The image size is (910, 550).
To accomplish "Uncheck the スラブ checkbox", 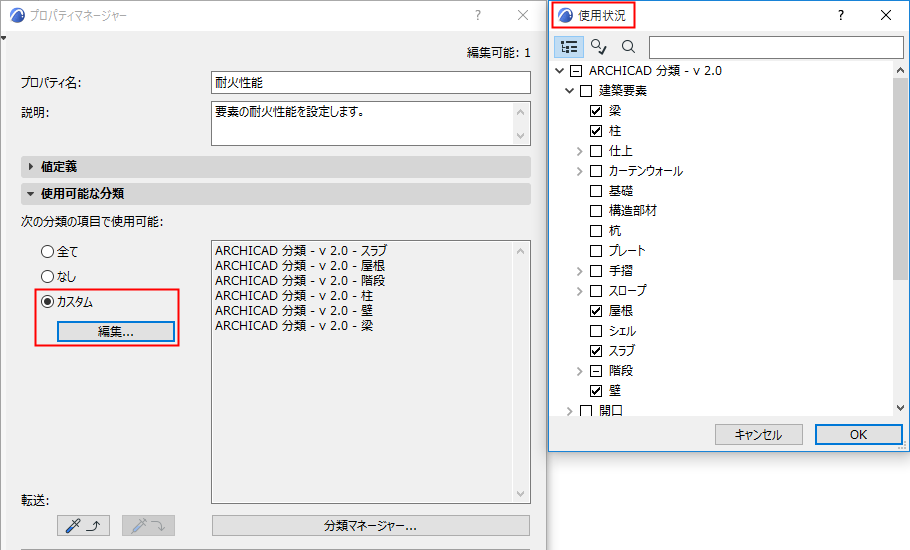I will point(596,351).
